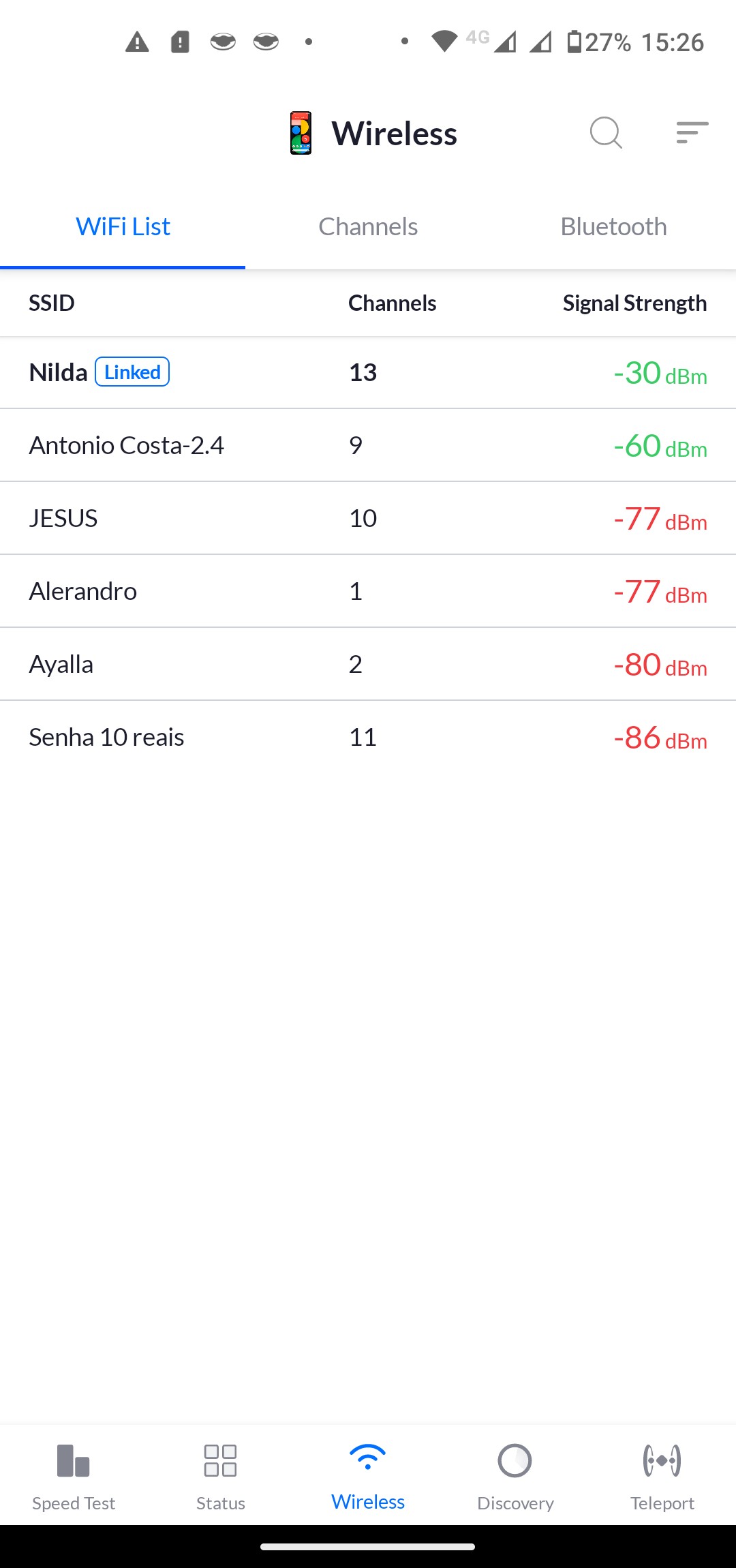Tap the phone device icon beside Wireless
The width and height of the screenshot is (736, 1568).
coord(301,133)
